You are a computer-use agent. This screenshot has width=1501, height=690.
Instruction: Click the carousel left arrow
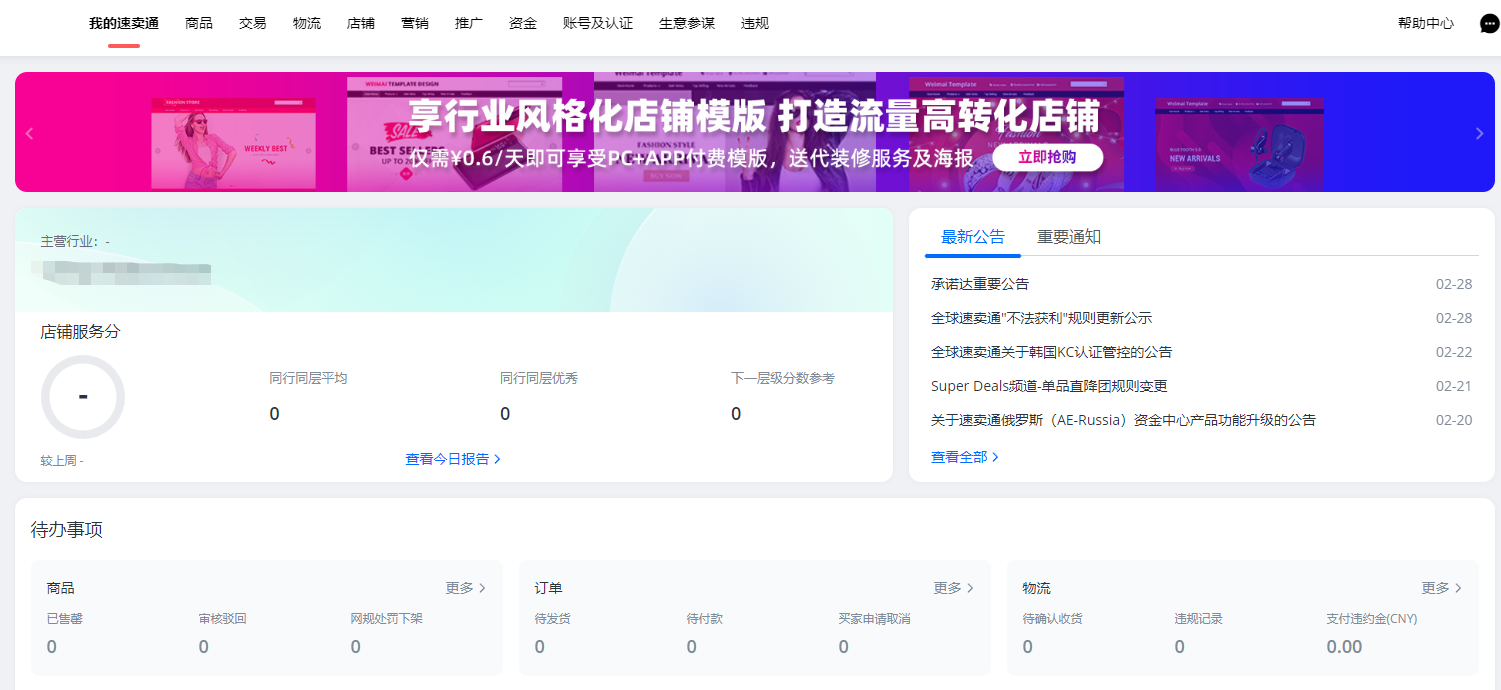tap(29, 132)
